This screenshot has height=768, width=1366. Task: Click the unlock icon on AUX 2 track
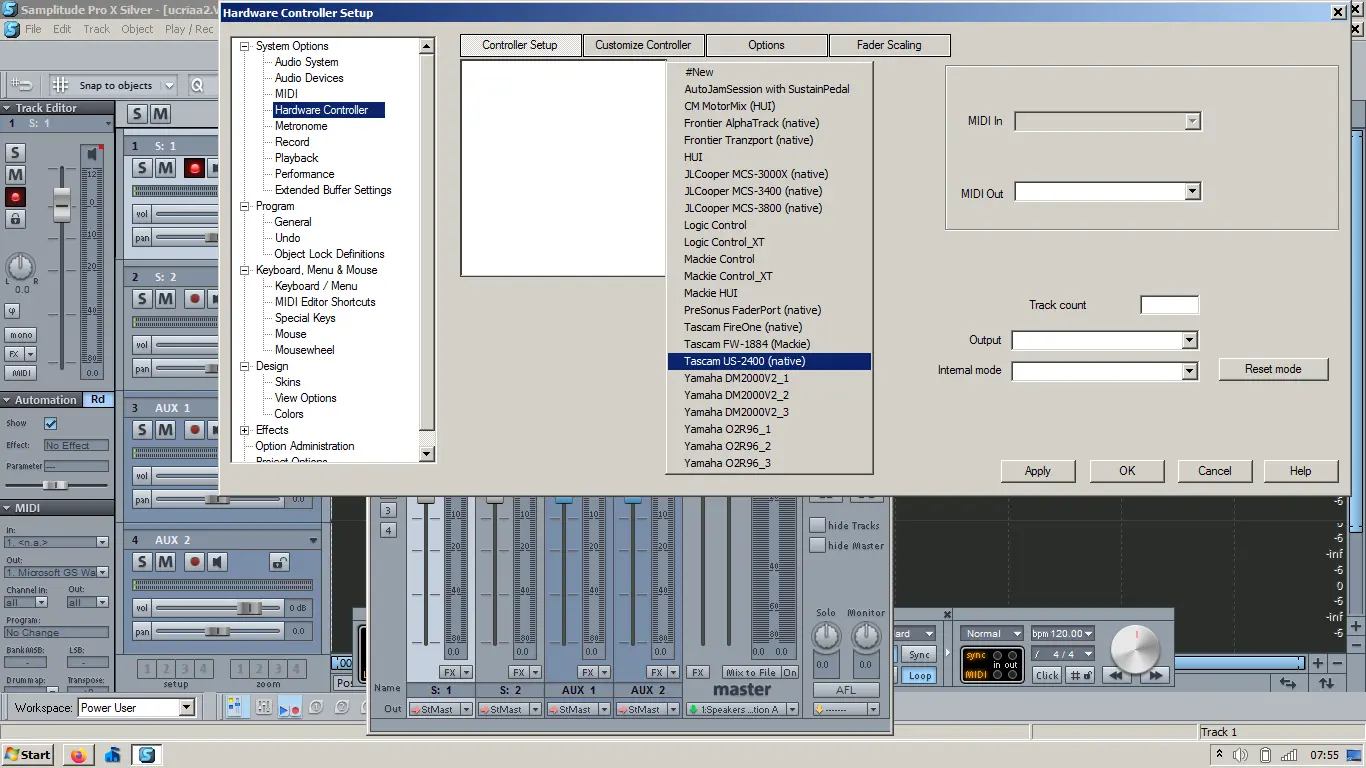(x=279, y=563)
